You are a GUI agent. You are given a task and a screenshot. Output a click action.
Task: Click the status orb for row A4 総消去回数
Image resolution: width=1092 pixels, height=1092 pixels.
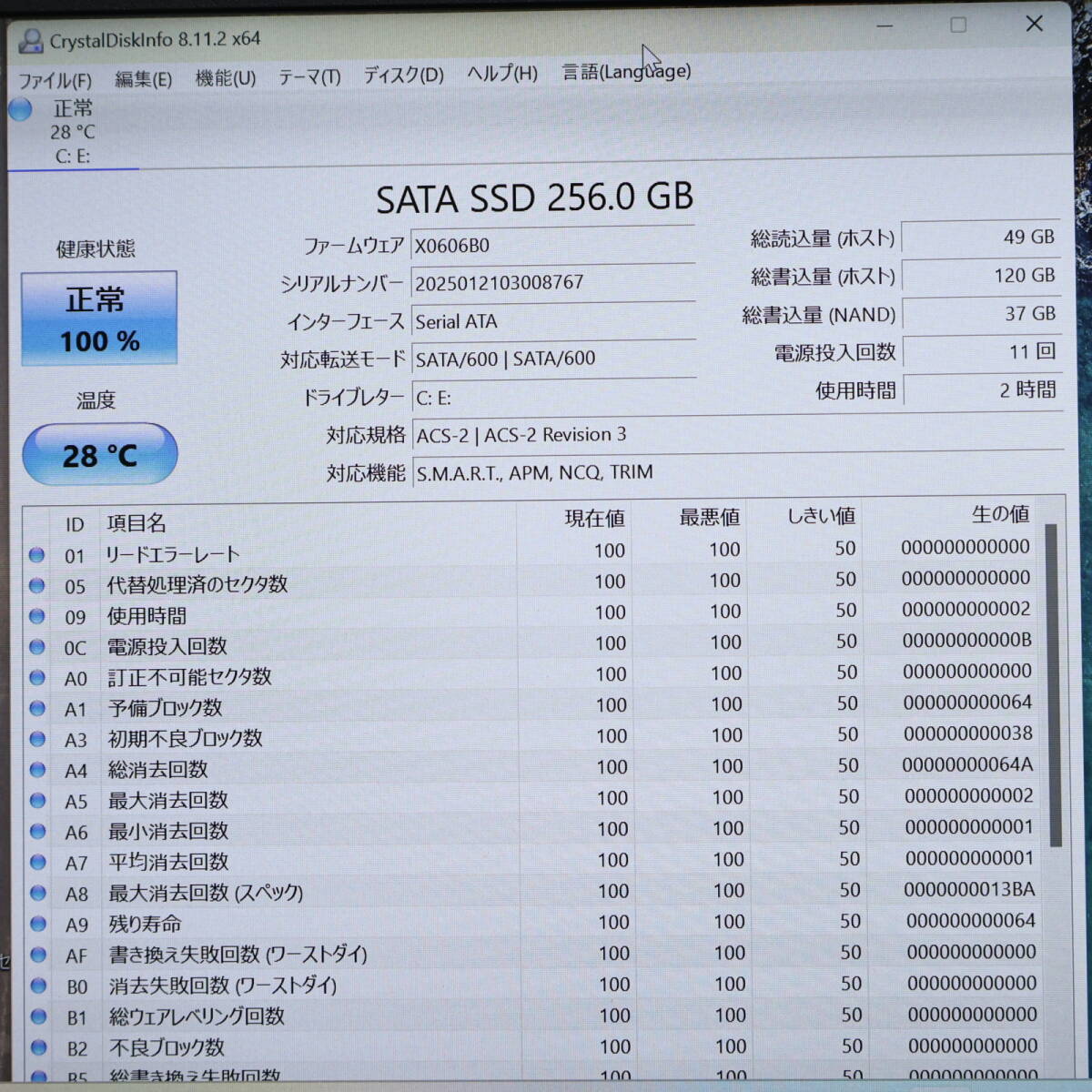coord(37,770)
